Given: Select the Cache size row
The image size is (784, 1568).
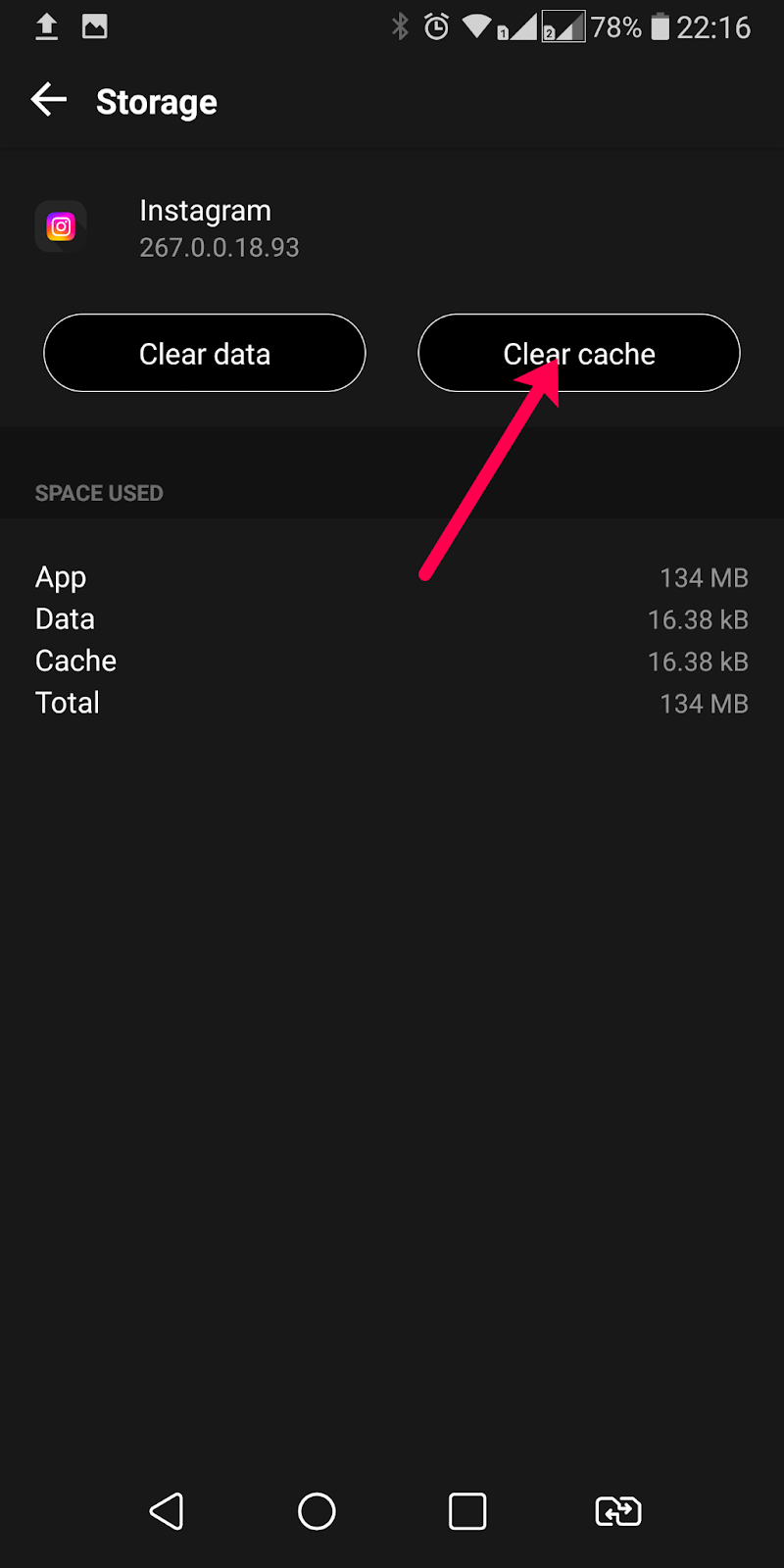Looking at the screenshot, I should click(x=392, y=661).
